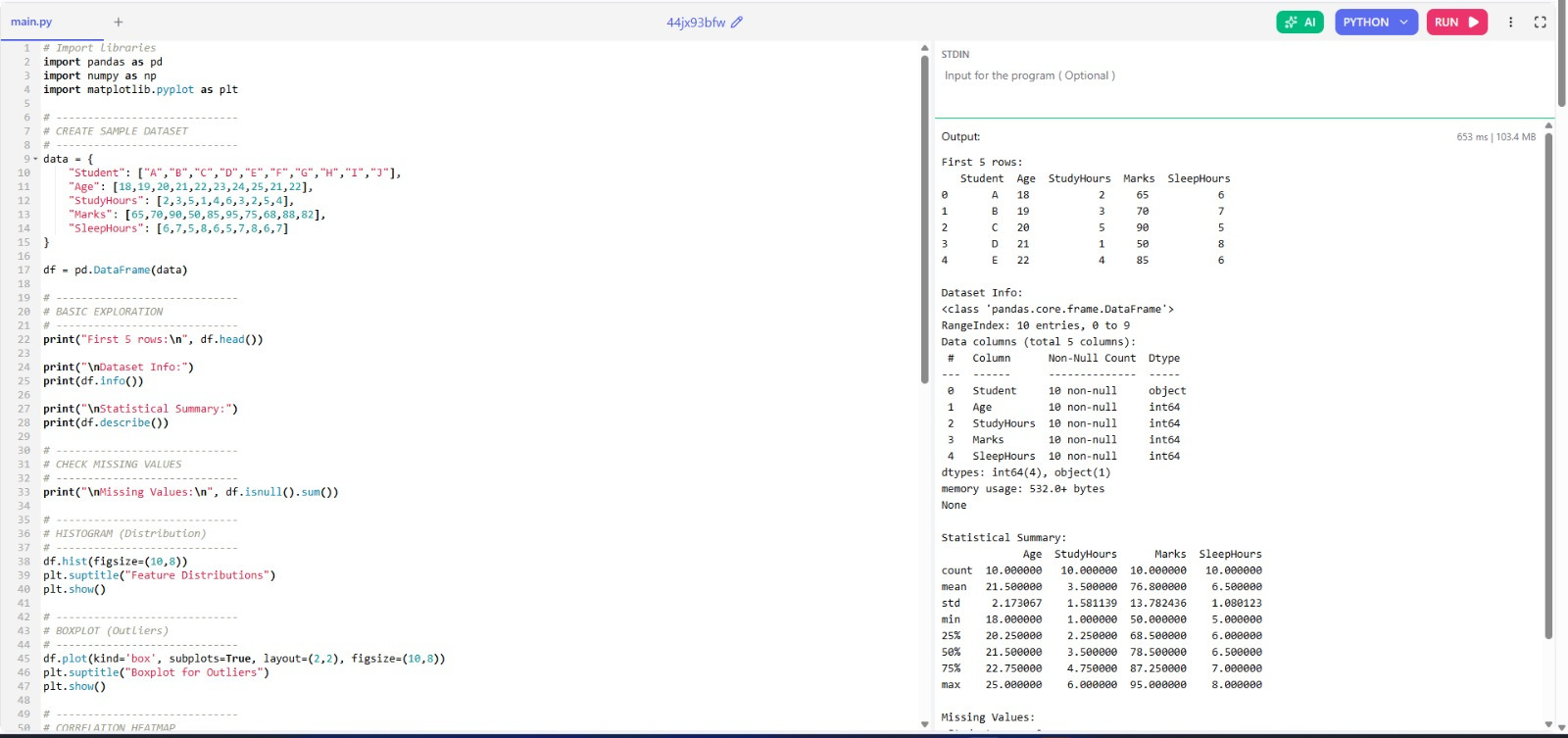Switch to the main.py tab
Screen dimensions: 1568x738
(x=31, y=22)
